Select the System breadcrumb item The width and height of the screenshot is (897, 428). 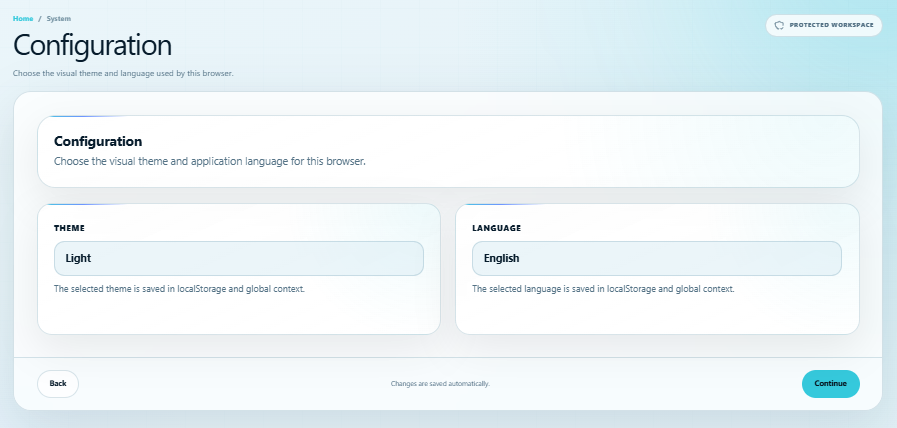[59, 19]
